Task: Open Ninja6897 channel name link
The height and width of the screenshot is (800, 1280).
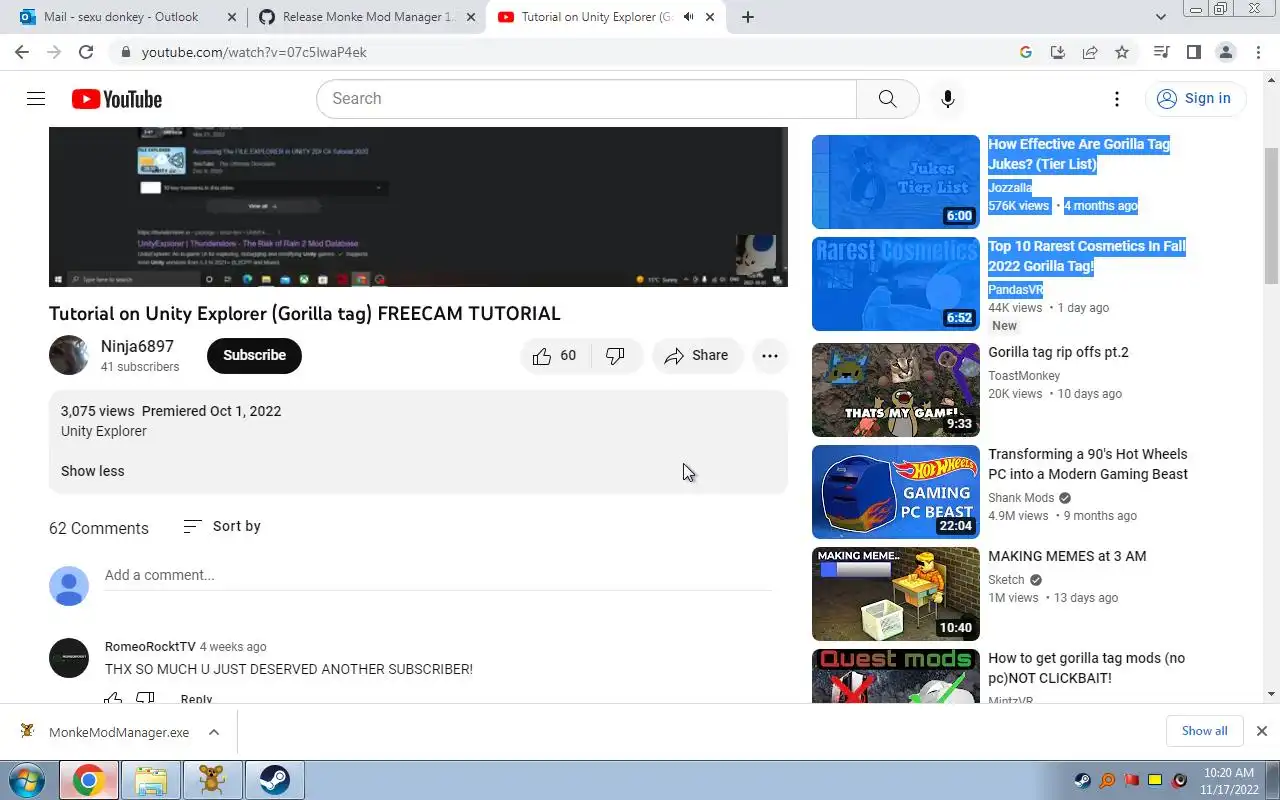Action: [x=137, y=346]
